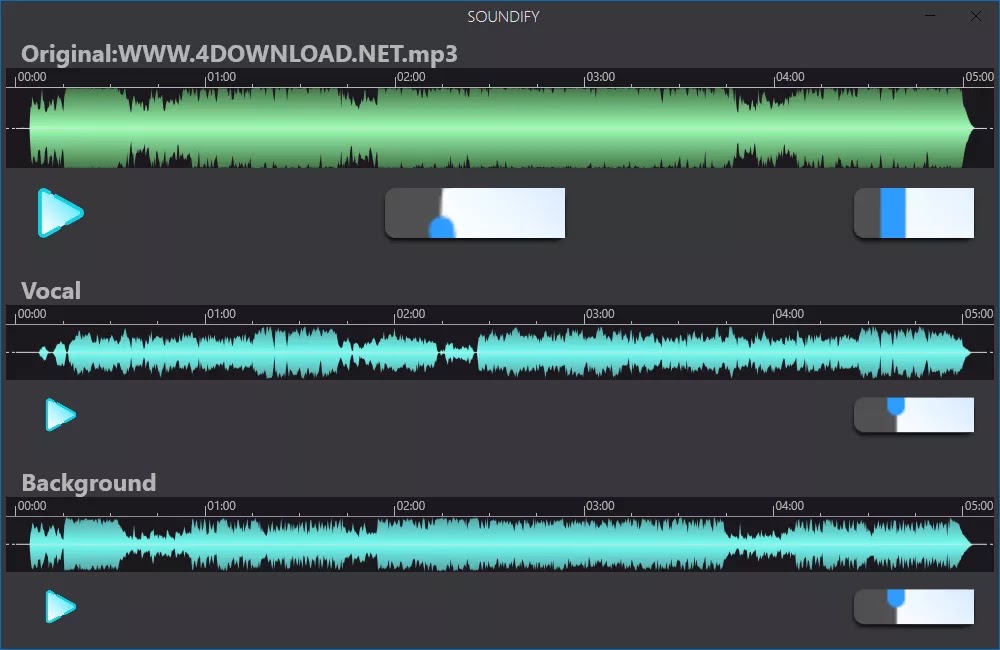Viewport: 1000px width, 650px height.
Task: Adjust the Vocal track volume slider
Action: click(x=914, y=415)
